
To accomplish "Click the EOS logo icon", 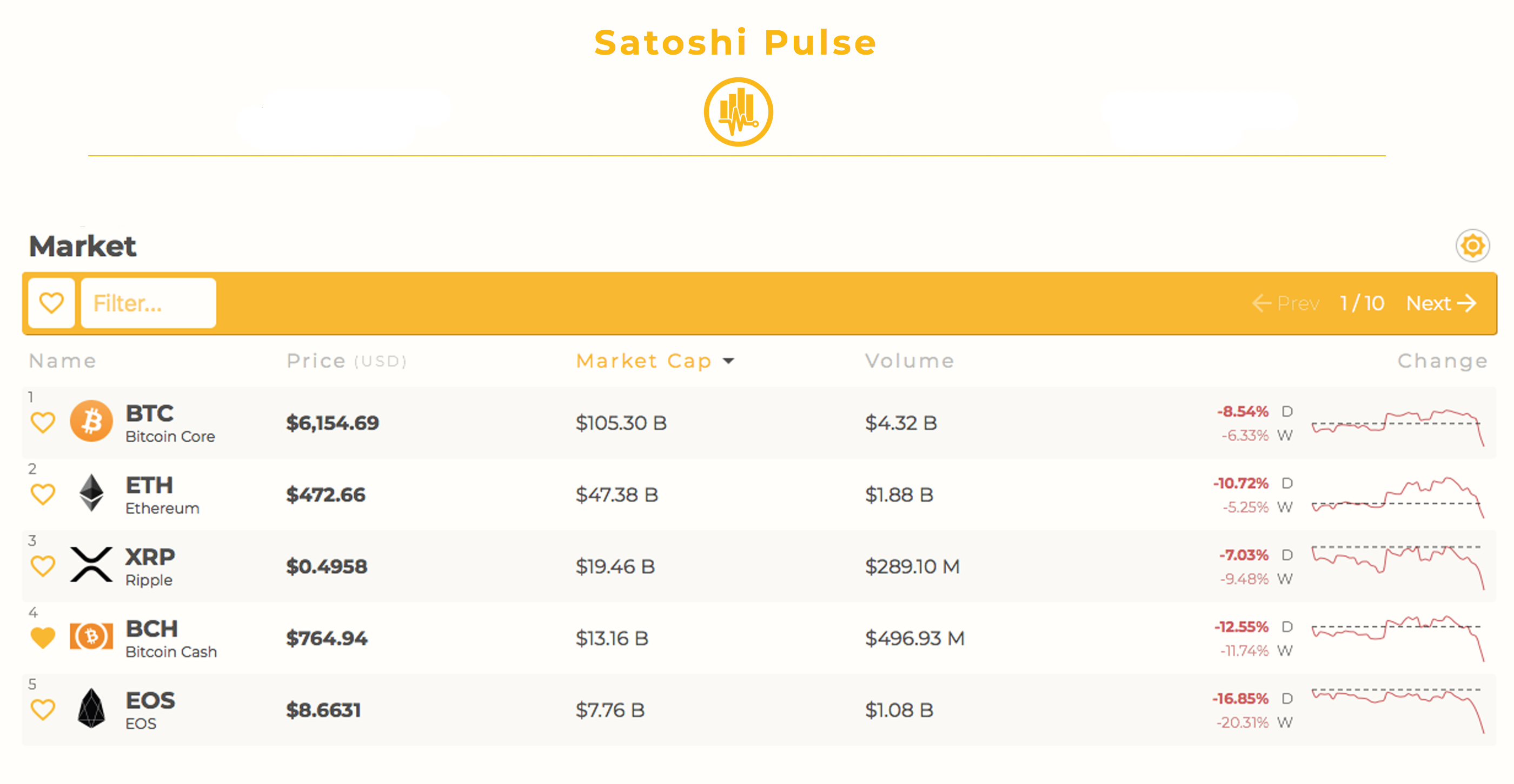I will (x=91, y=708).
